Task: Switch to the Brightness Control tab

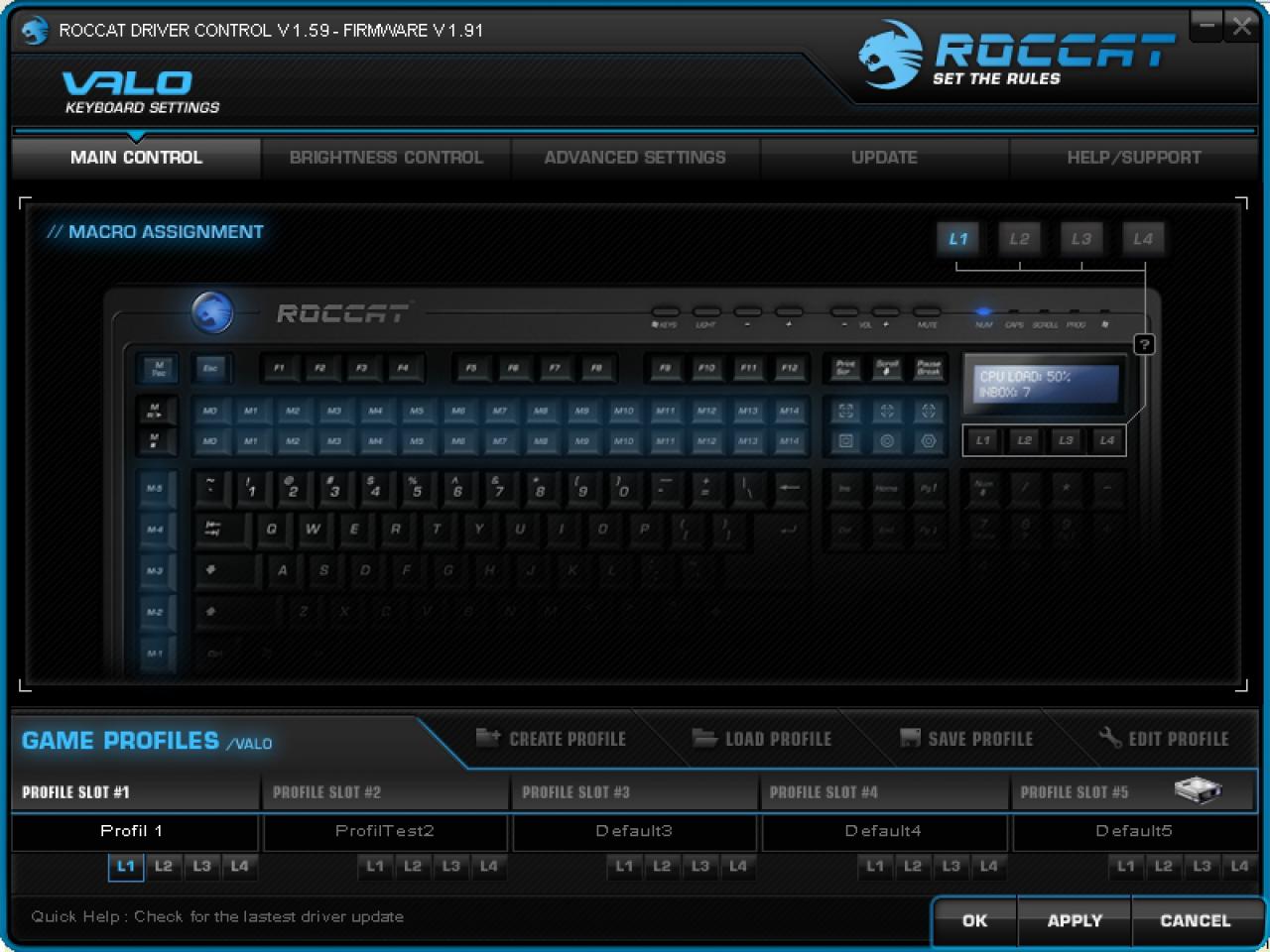Action: coord(386,158)
